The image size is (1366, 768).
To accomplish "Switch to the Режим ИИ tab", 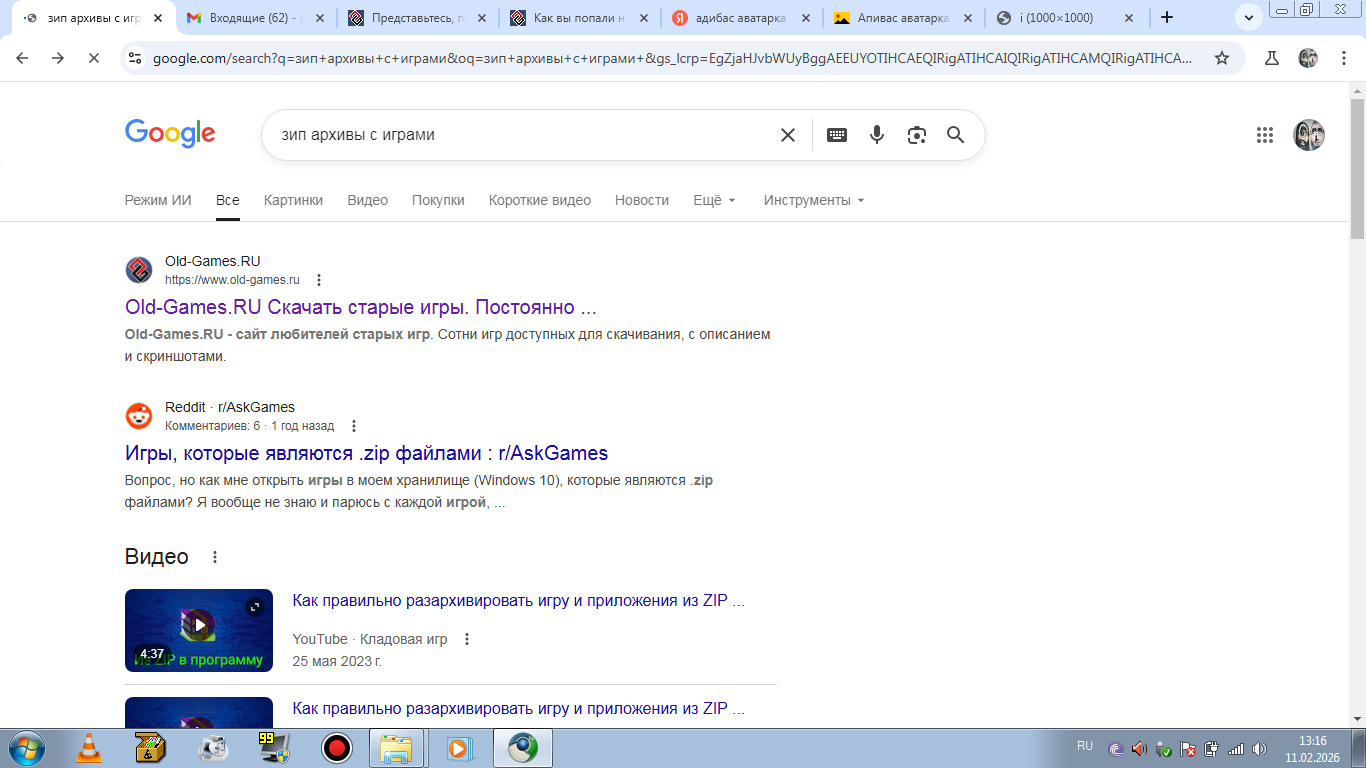I will point(158,200).
